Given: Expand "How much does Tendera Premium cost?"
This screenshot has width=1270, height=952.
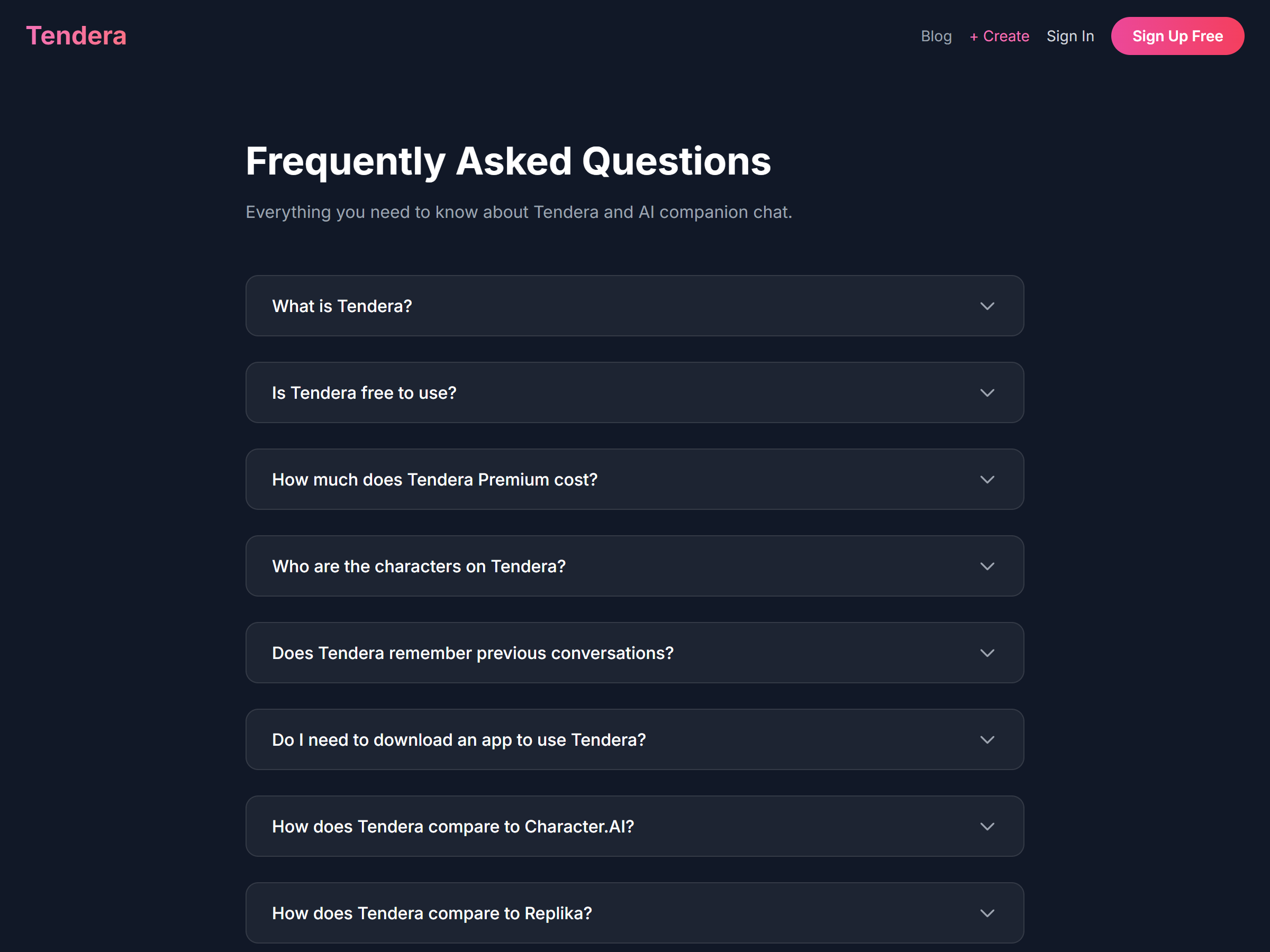Looking at the screenshot, I should pyautogui.click(x=434, y=480).
